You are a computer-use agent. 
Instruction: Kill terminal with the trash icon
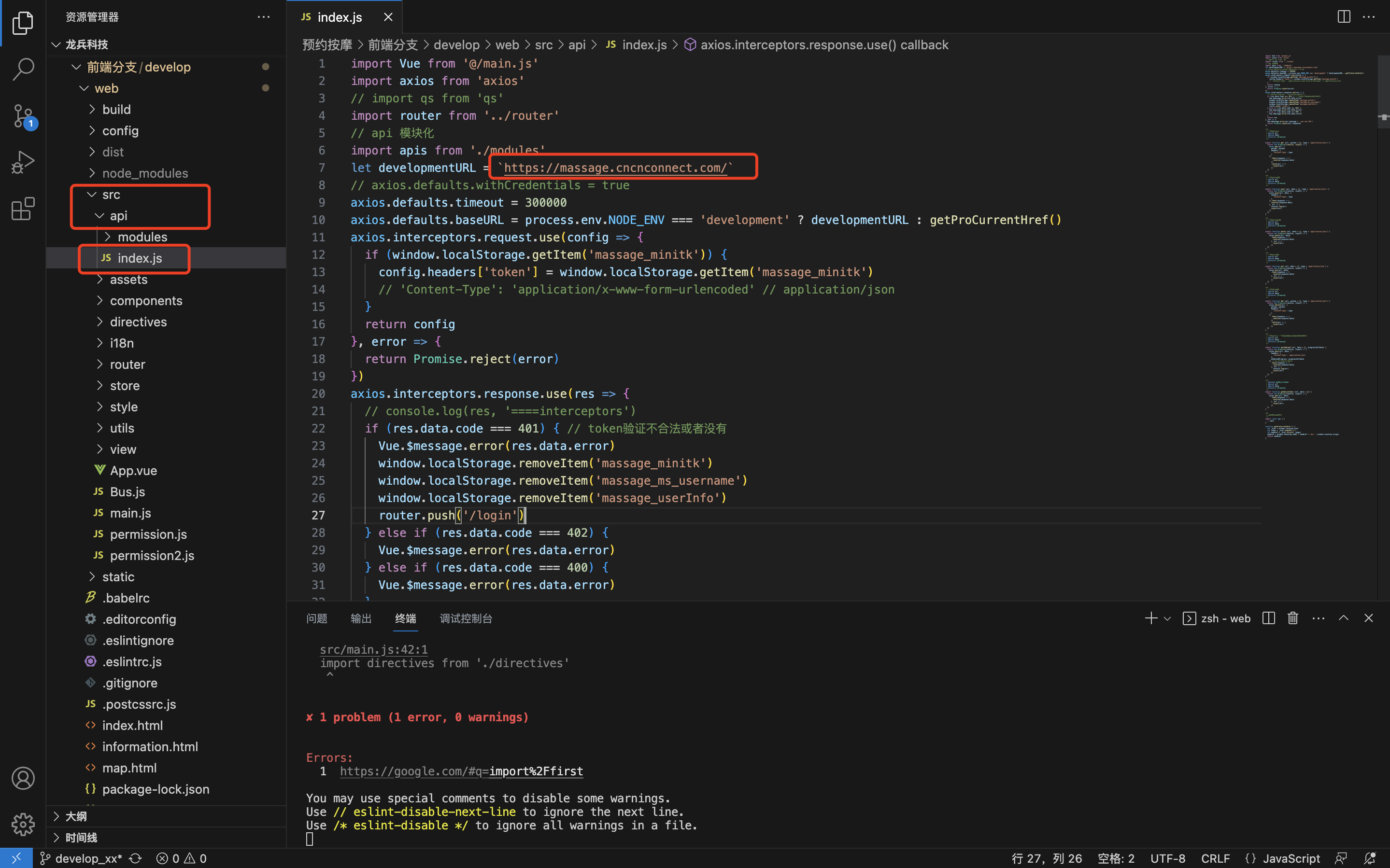(x=1292, y=618)
